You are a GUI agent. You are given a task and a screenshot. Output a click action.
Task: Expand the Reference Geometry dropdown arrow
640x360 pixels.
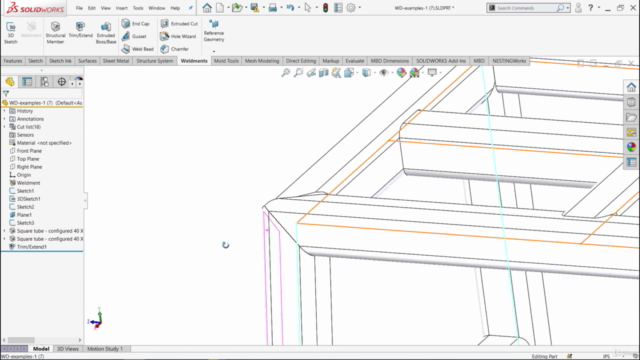pos(214,51)
